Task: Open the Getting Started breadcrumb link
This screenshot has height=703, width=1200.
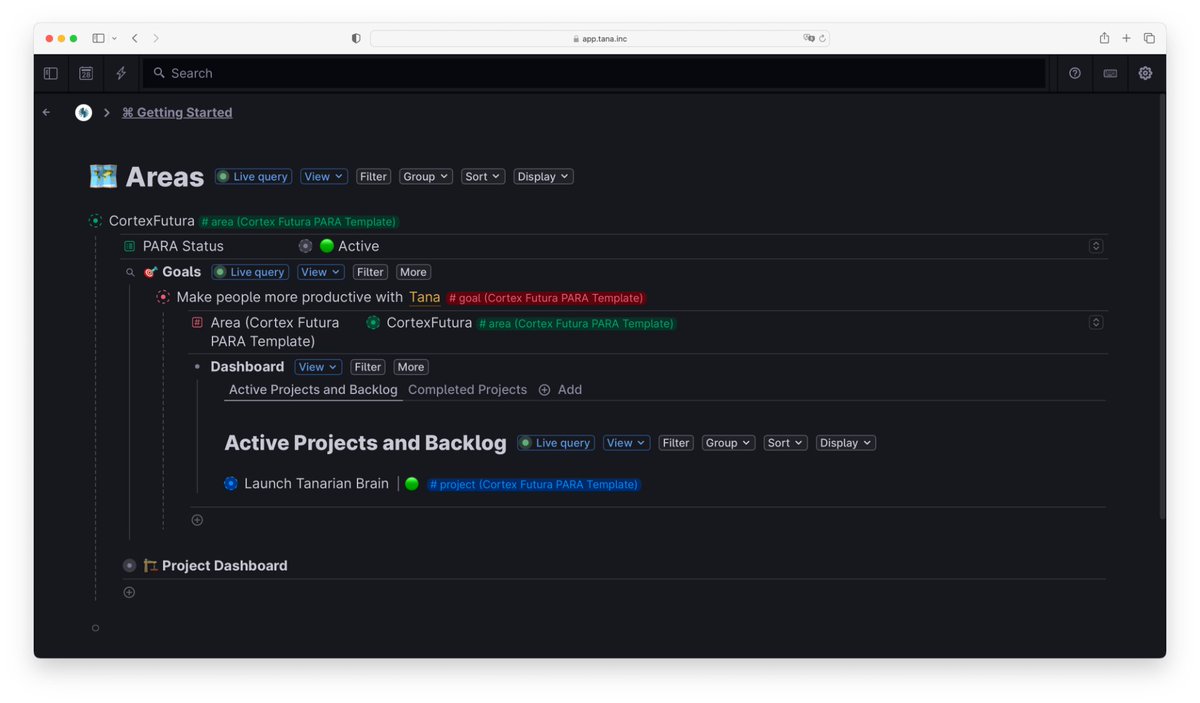Action: click(x=177, y=112)
